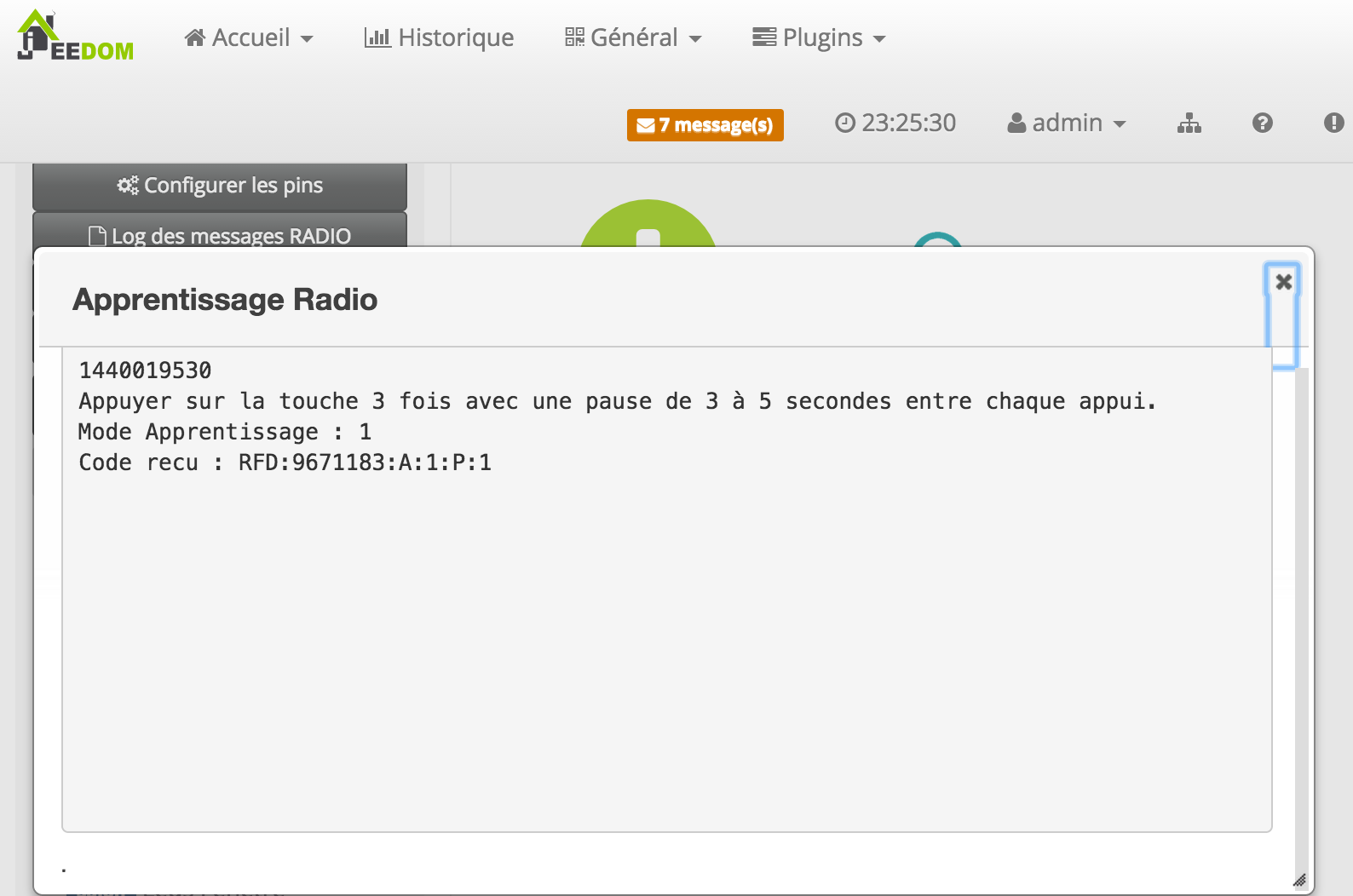
Task: Select the Code recu RFD line
Action: pos(285,462)
